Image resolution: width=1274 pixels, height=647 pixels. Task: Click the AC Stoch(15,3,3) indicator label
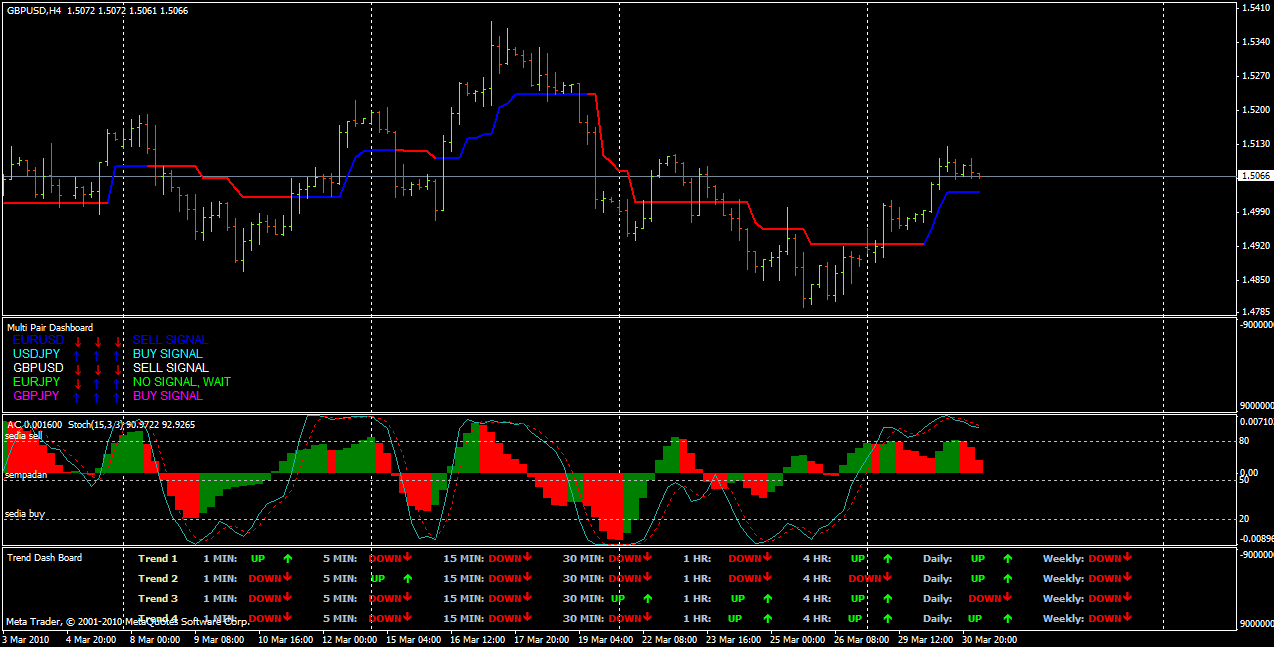coord(101,425)
